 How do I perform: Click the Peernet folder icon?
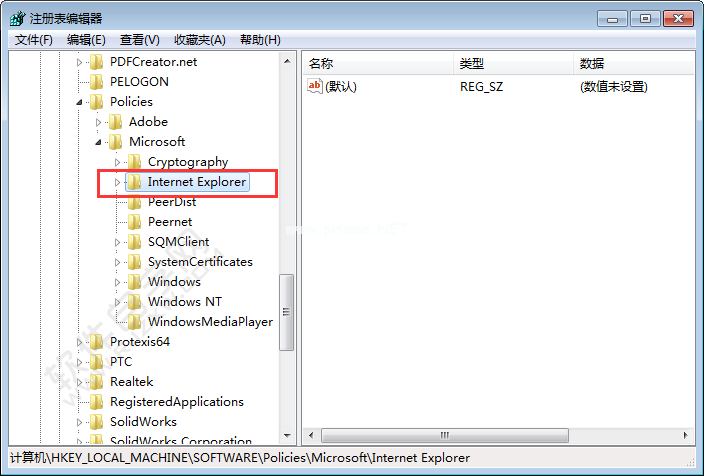click(134, 221)
